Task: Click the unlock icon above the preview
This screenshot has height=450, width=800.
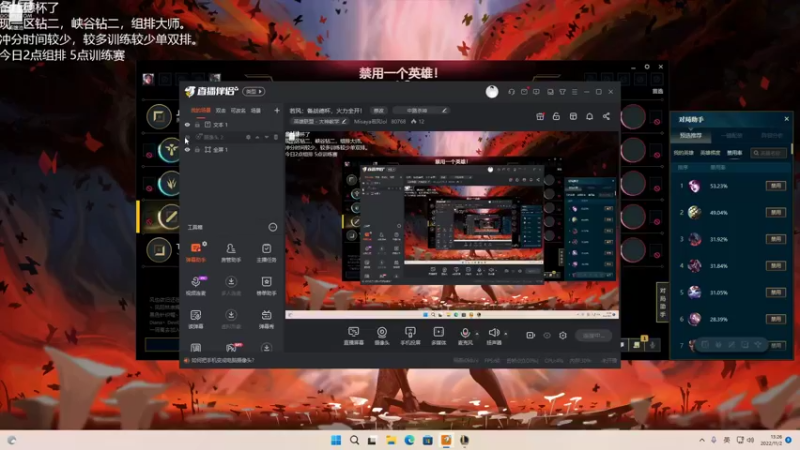Action: [x=556, y=116]
